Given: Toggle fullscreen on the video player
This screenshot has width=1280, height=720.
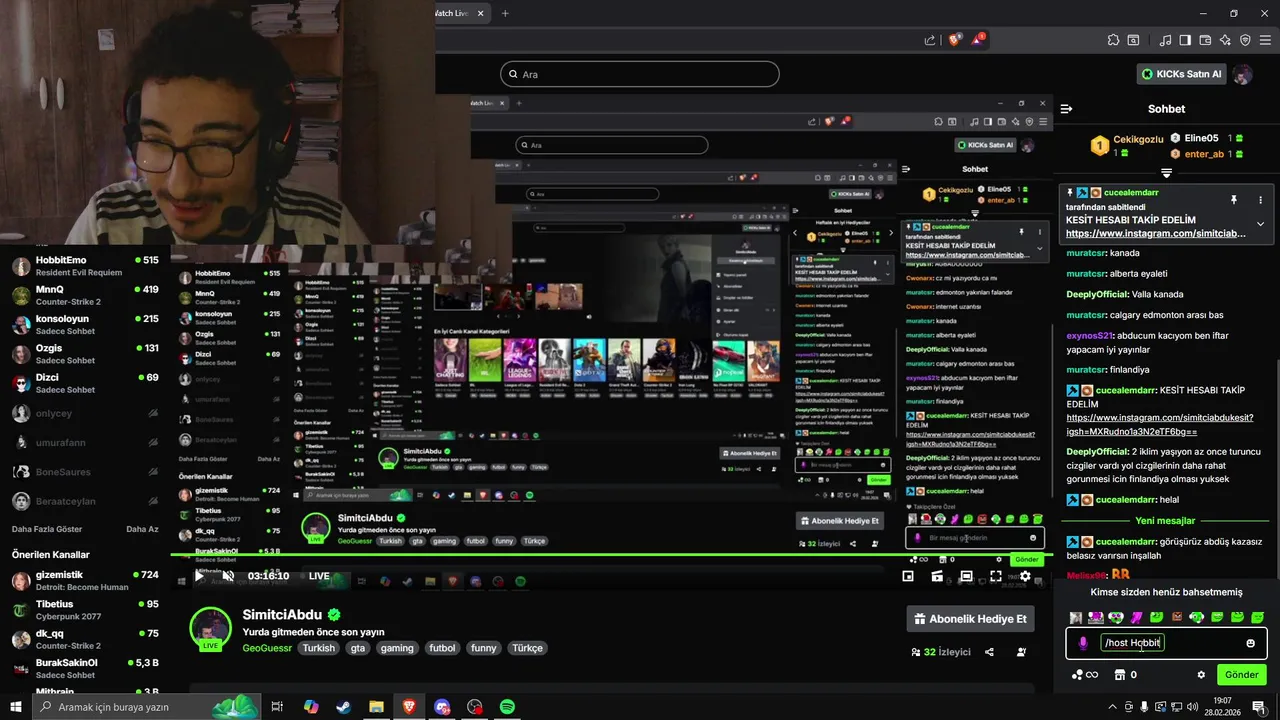Looking at the screenshot, I should (996, 576).
